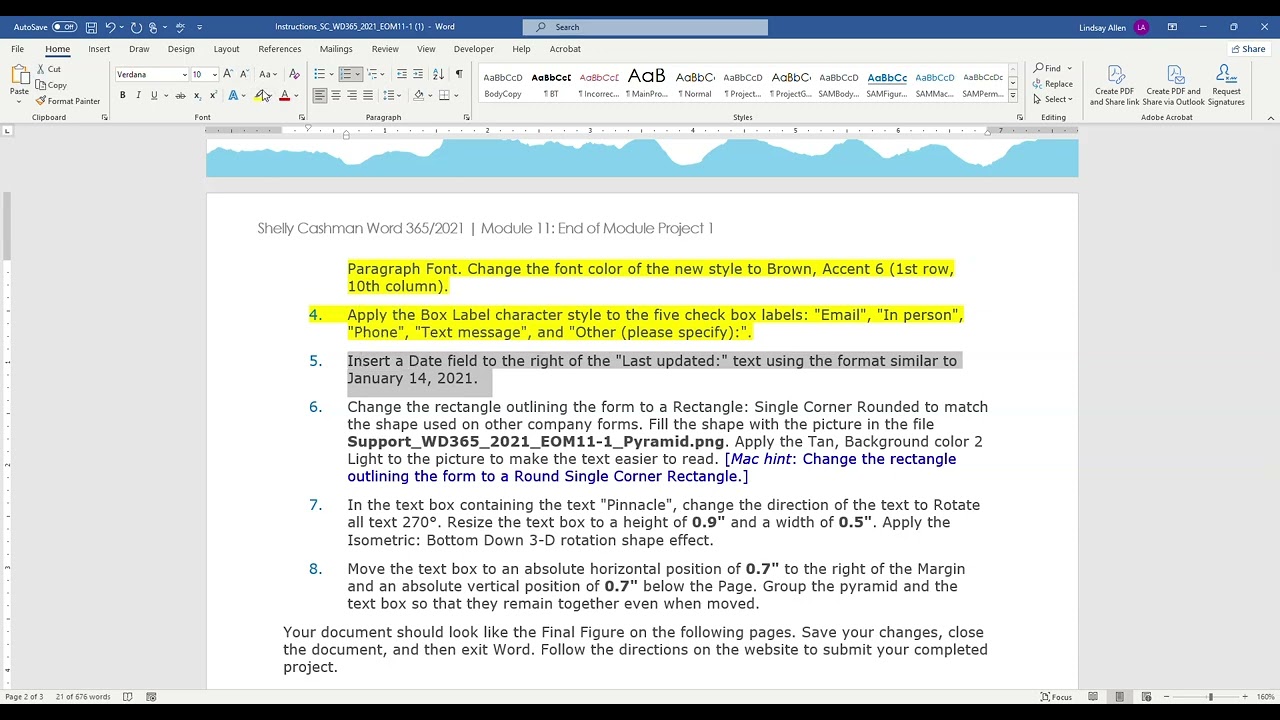
Task: Click Align Right icon
Action: click(352, 96)
